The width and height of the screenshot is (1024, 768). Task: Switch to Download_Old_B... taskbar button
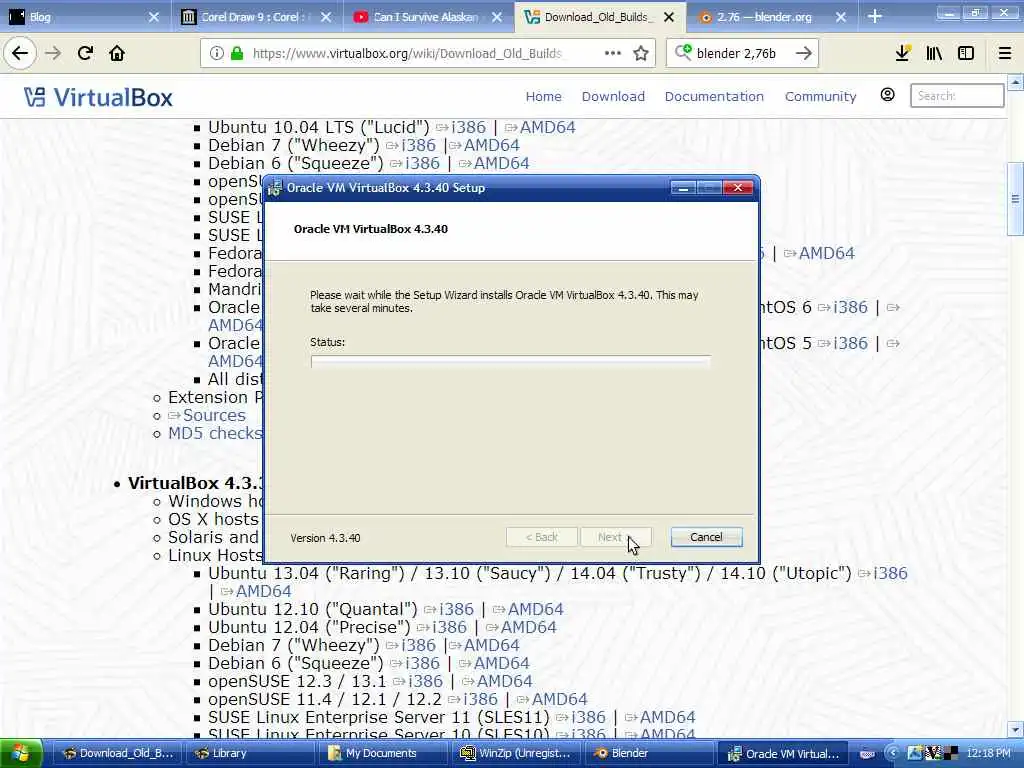tap(118, 754)
